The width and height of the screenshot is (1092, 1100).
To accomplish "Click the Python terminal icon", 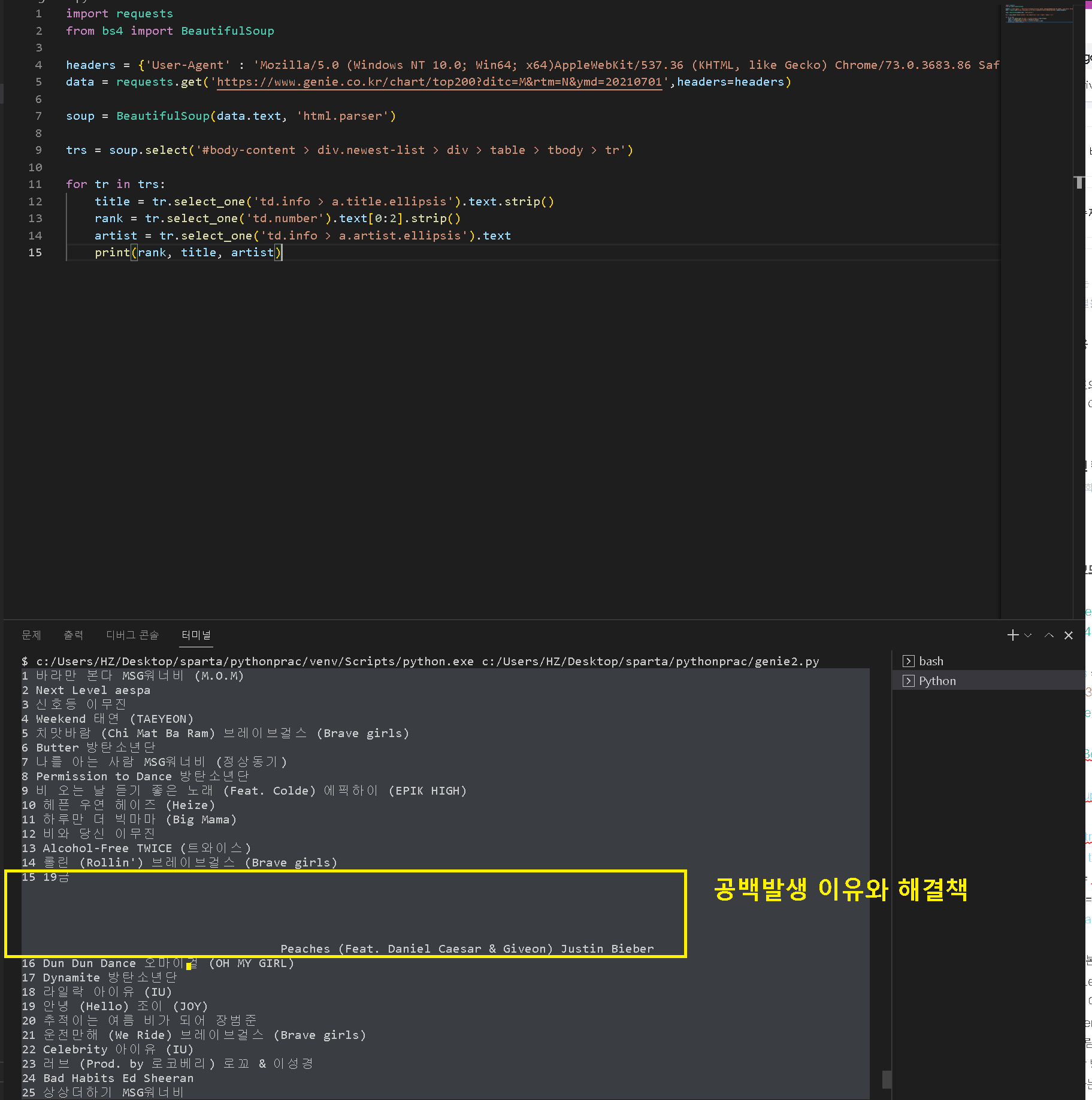I will (x=908, y=681).
